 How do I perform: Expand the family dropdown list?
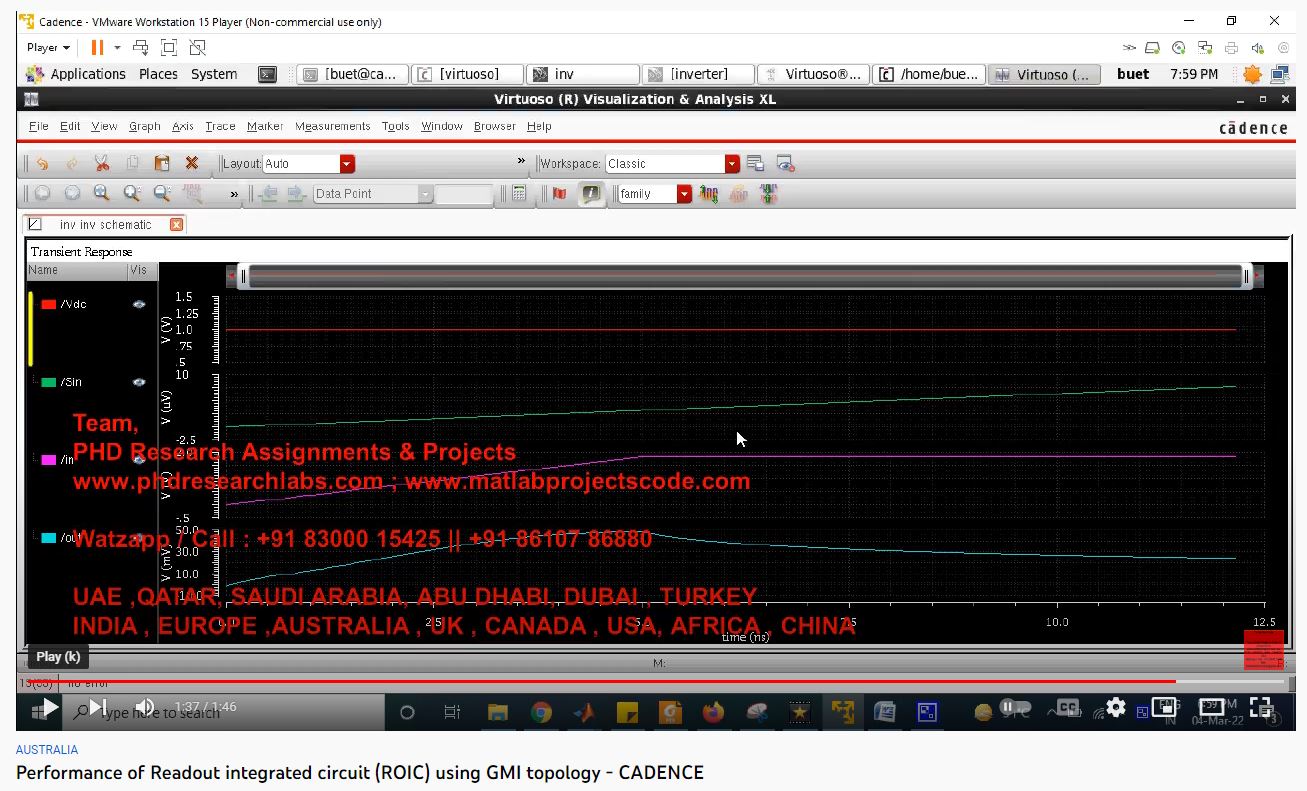[x=684, y=194]
